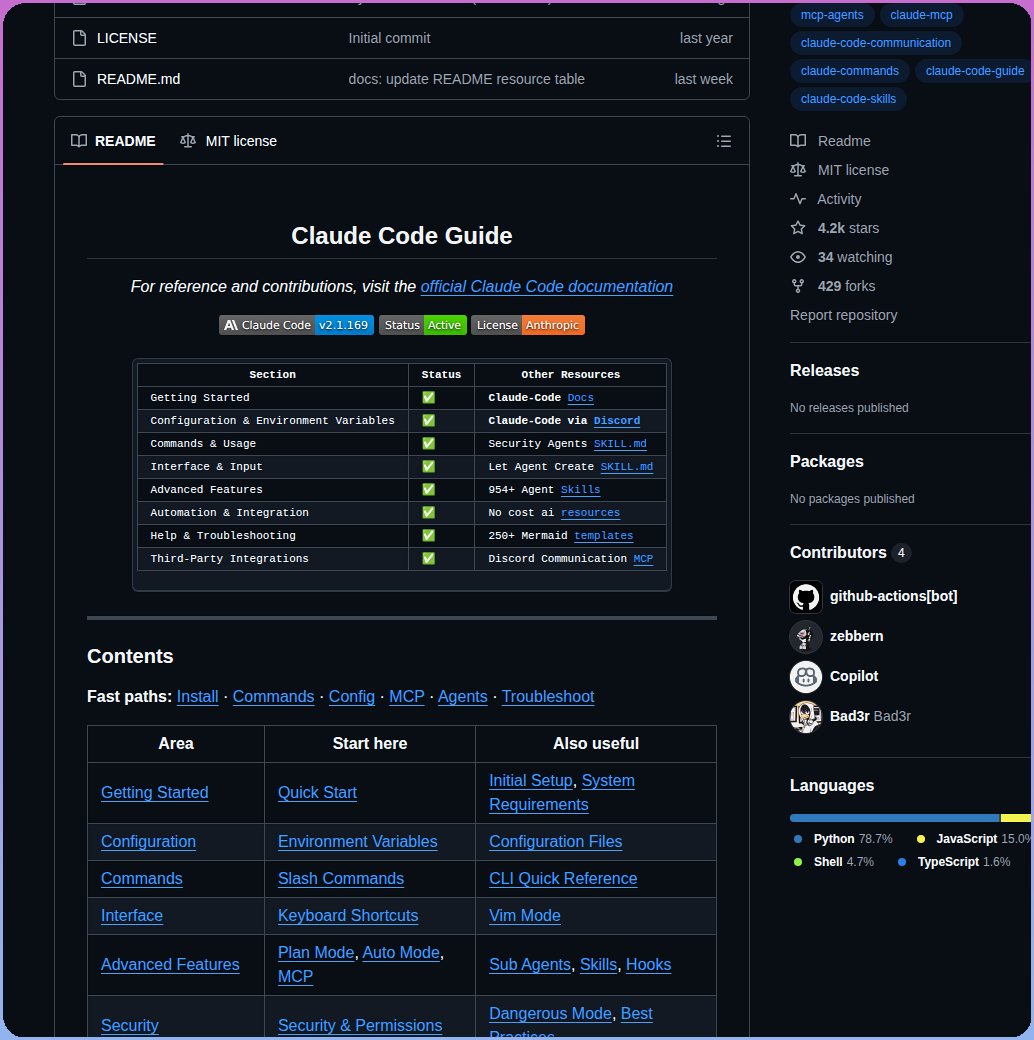Viewport: 1034px width, 1040px height.
Task: Select the claude-mcp topic tag
Action: [921, 15]
